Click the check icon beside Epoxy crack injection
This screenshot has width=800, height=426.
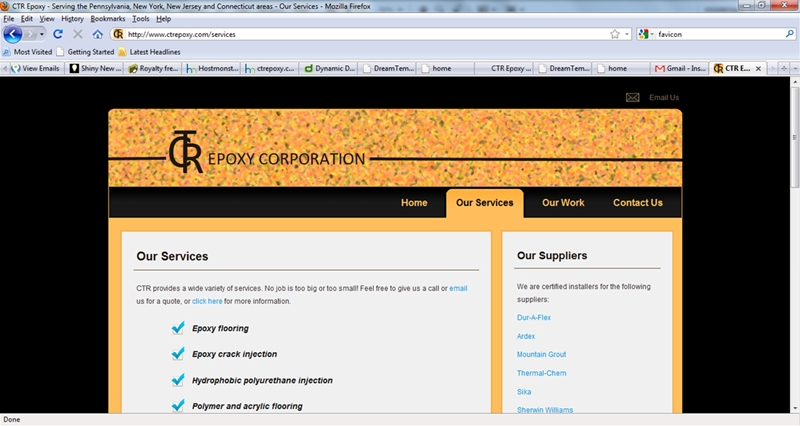(x=178, y=353)
